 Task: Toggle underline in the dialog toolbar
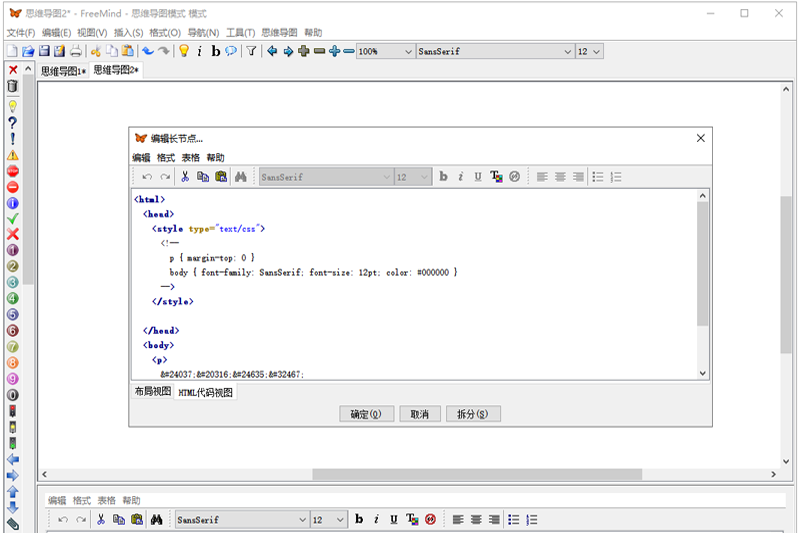(478, 177)
